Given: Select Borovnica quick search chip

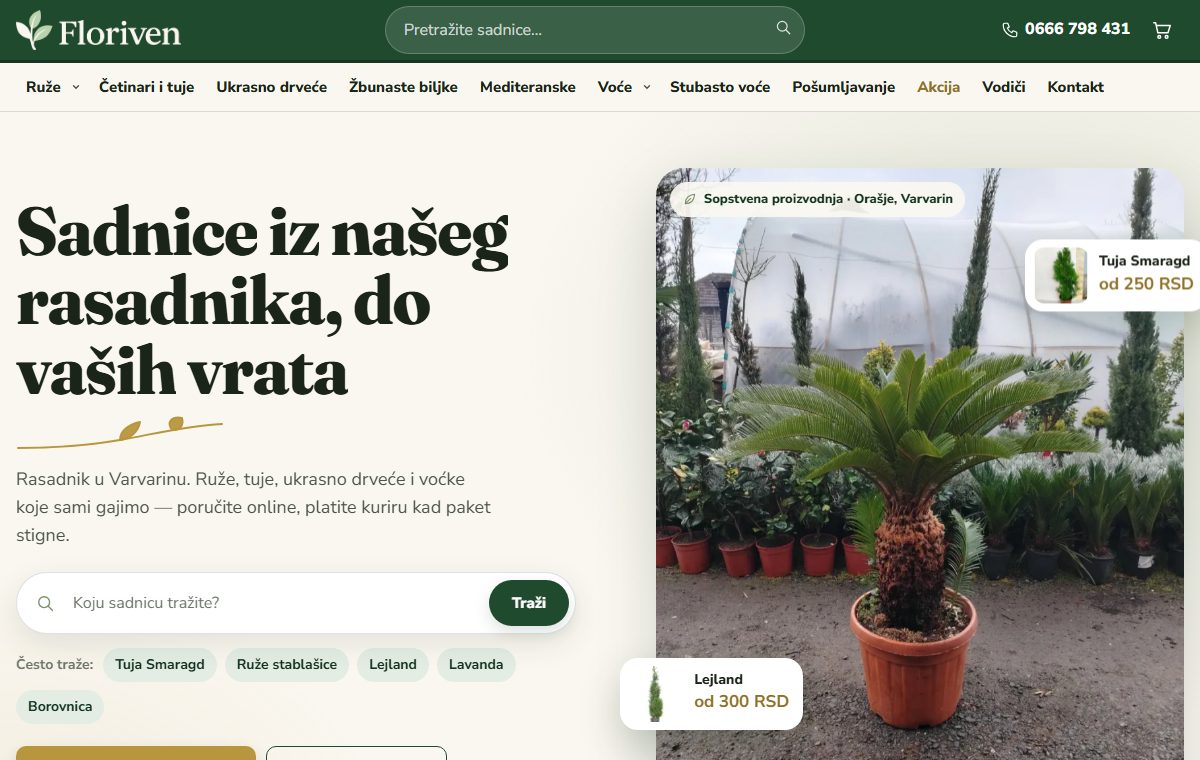Looking at the screenshot, I should coord(60,707).
